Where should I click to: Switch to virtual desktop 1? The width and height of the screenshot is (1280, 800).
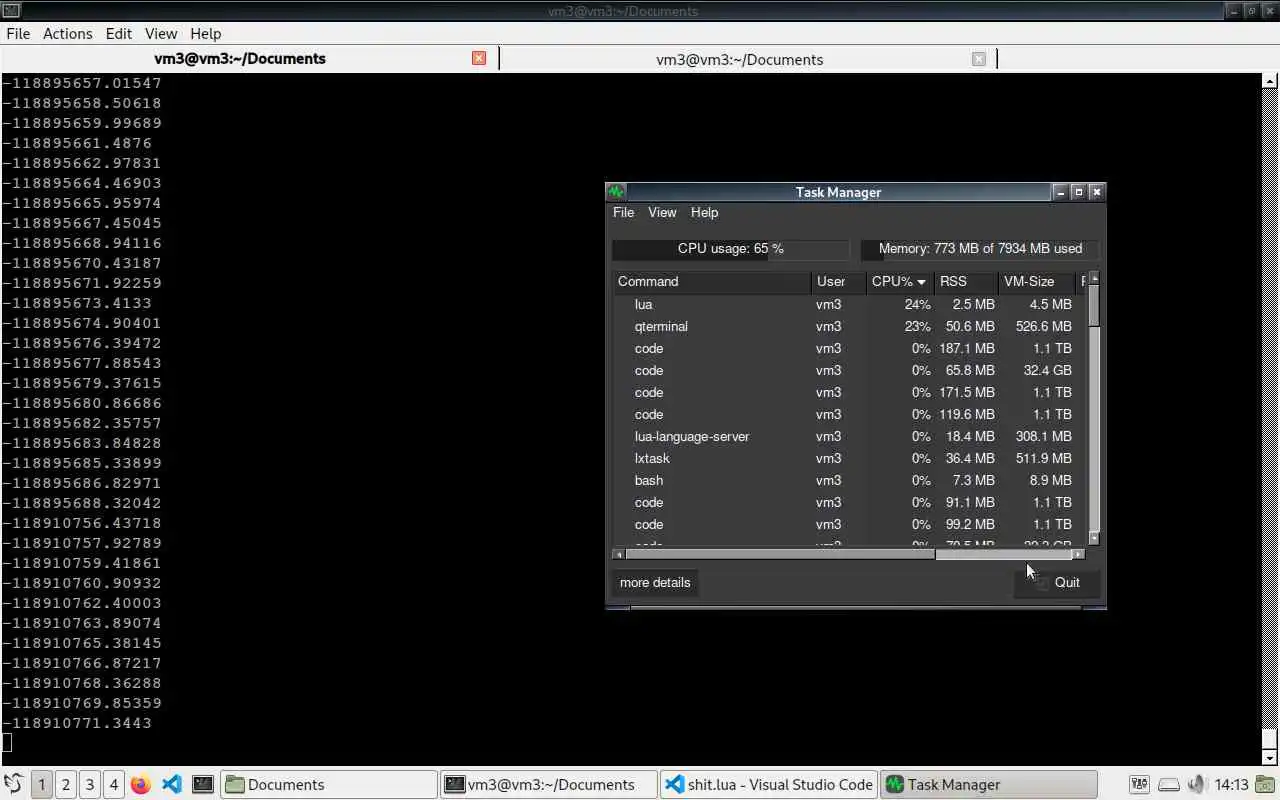pyautogui.click(x=41, y=784)
